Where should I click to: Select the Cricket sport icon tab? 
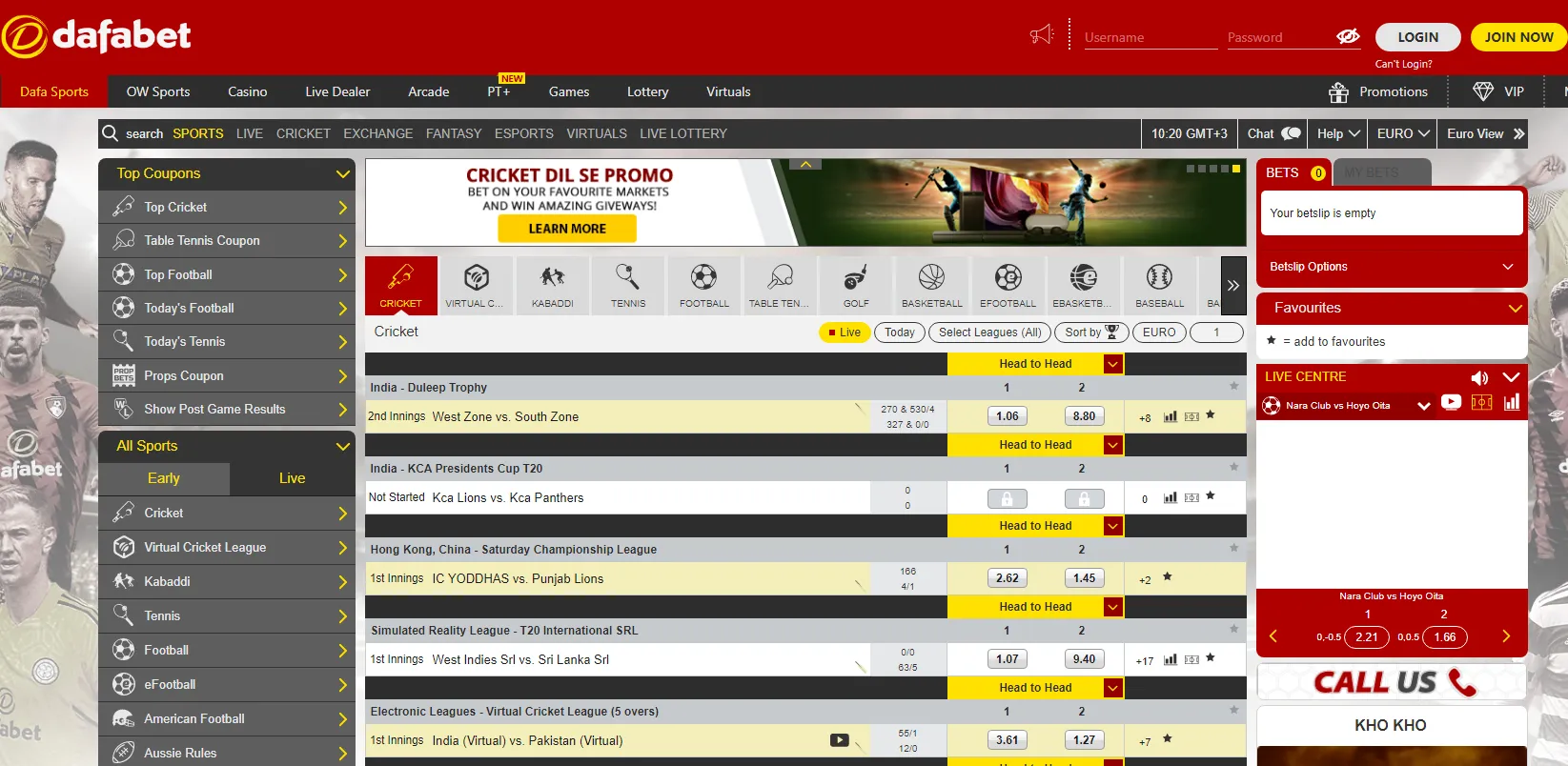tap(401, 285)
